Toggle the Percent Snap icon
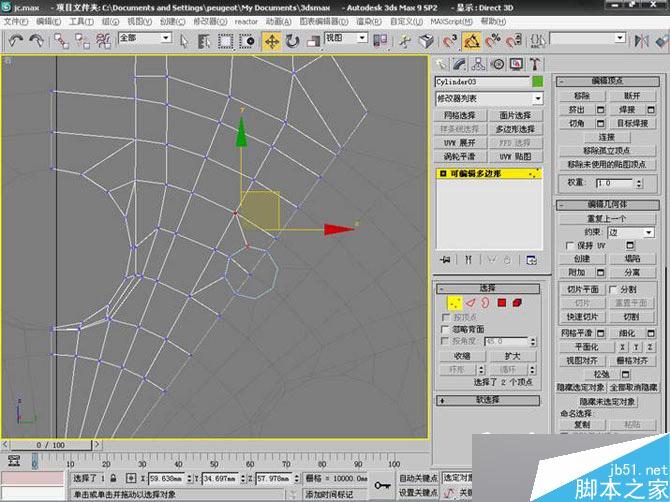Screen dimensions: 670x502 [x=493, y=41]
